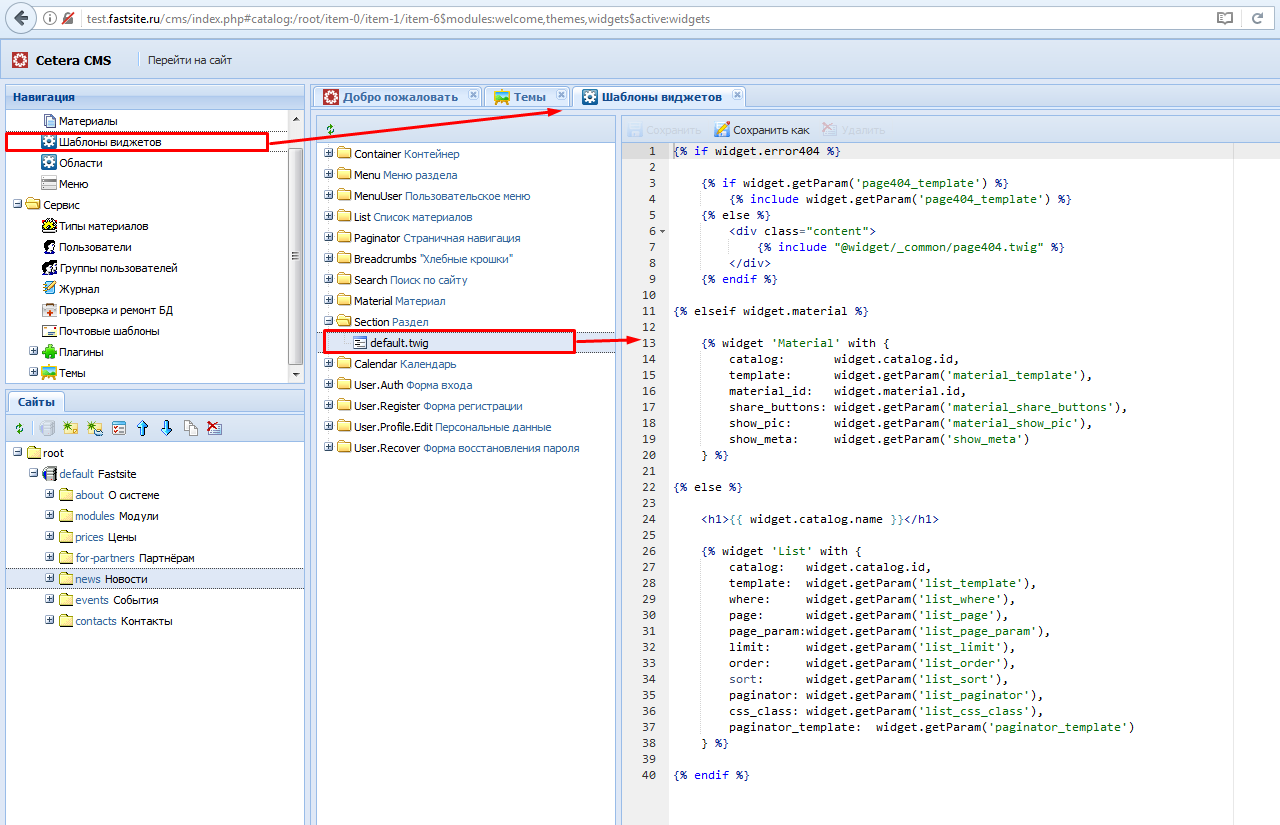Click the Сохранить toolbar button
Image resolution: width=1280 pixels, height=825 pixels.
[665, 130]
